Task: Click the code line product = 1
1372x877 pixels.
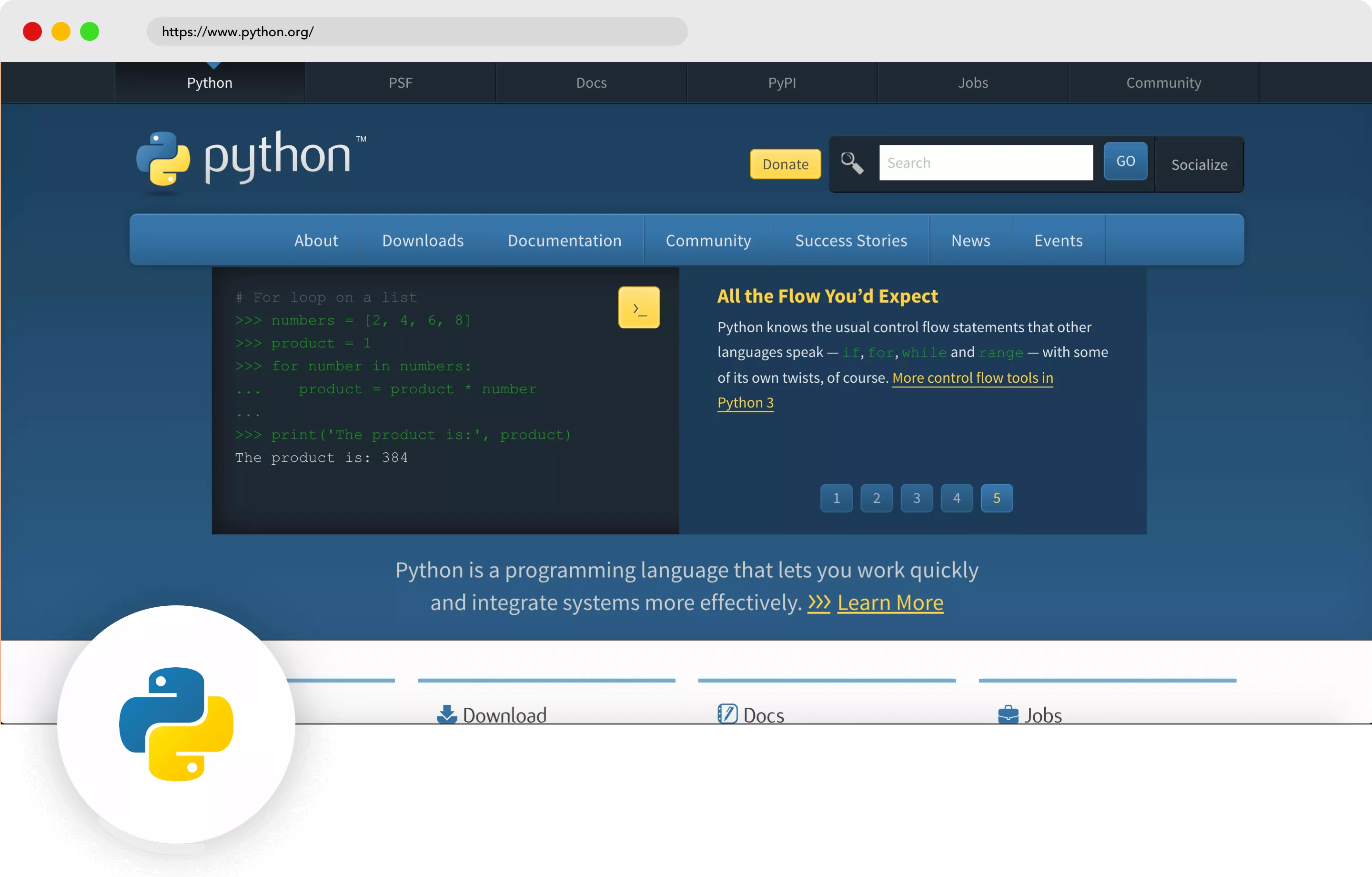Action: [x=303, y=343]
